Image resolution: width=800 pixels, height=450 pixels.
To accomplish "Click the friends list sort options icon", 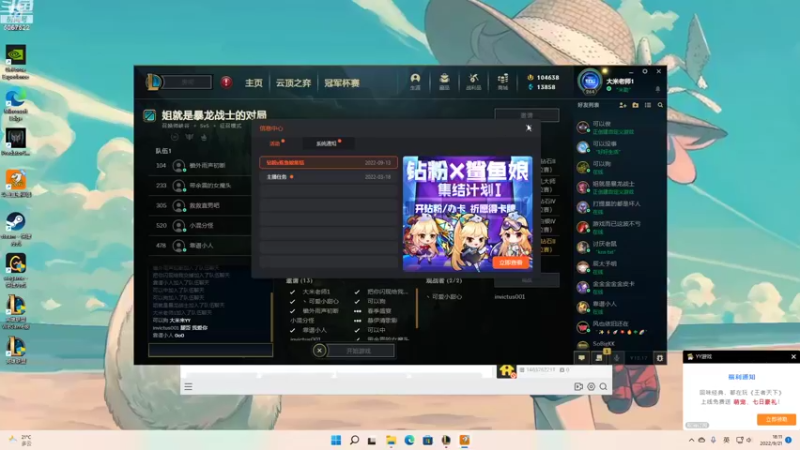I will tap(648, 105).
